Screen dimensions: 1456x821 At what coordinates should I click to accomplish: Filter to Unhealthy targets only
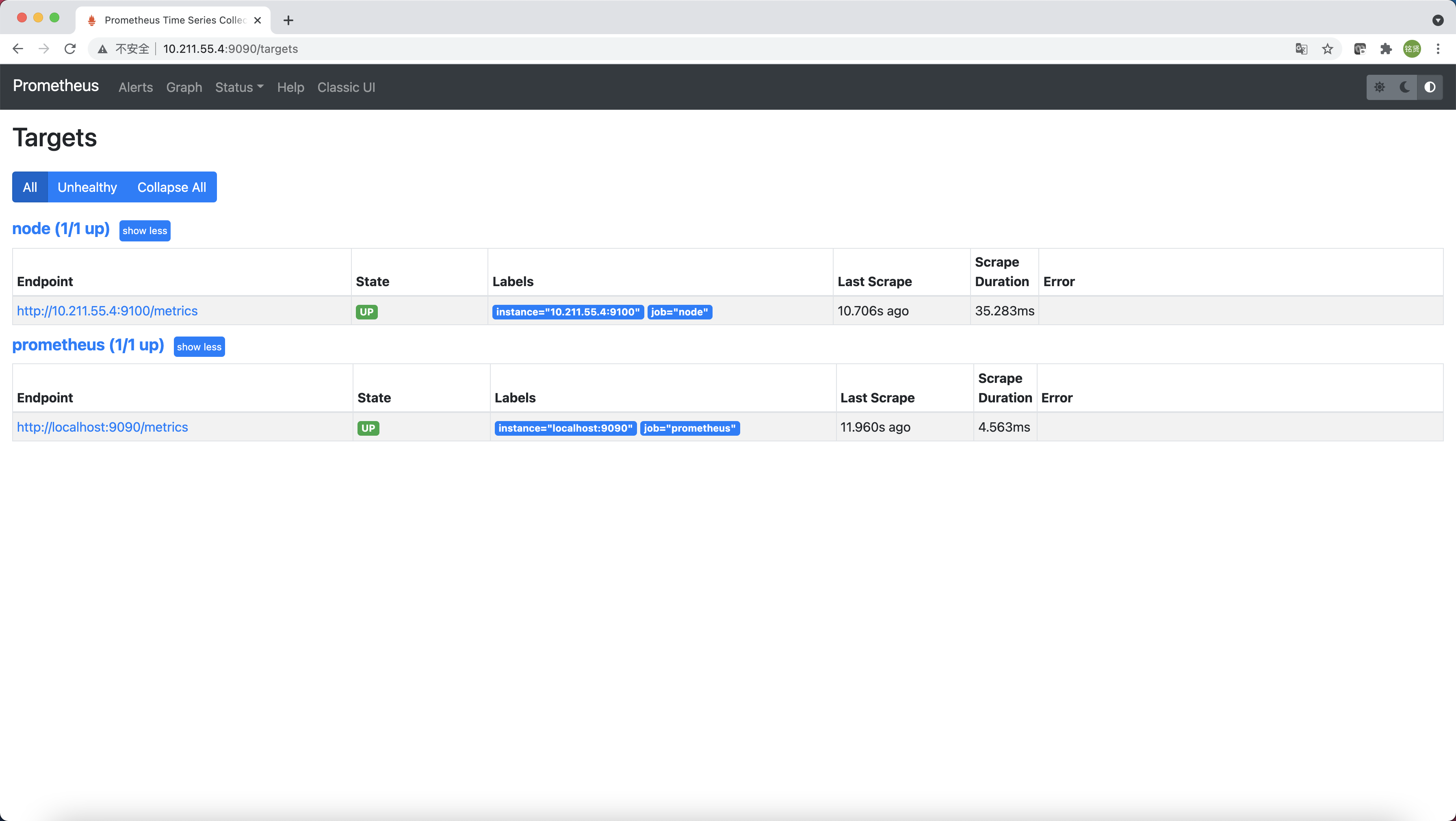point(87,187)
